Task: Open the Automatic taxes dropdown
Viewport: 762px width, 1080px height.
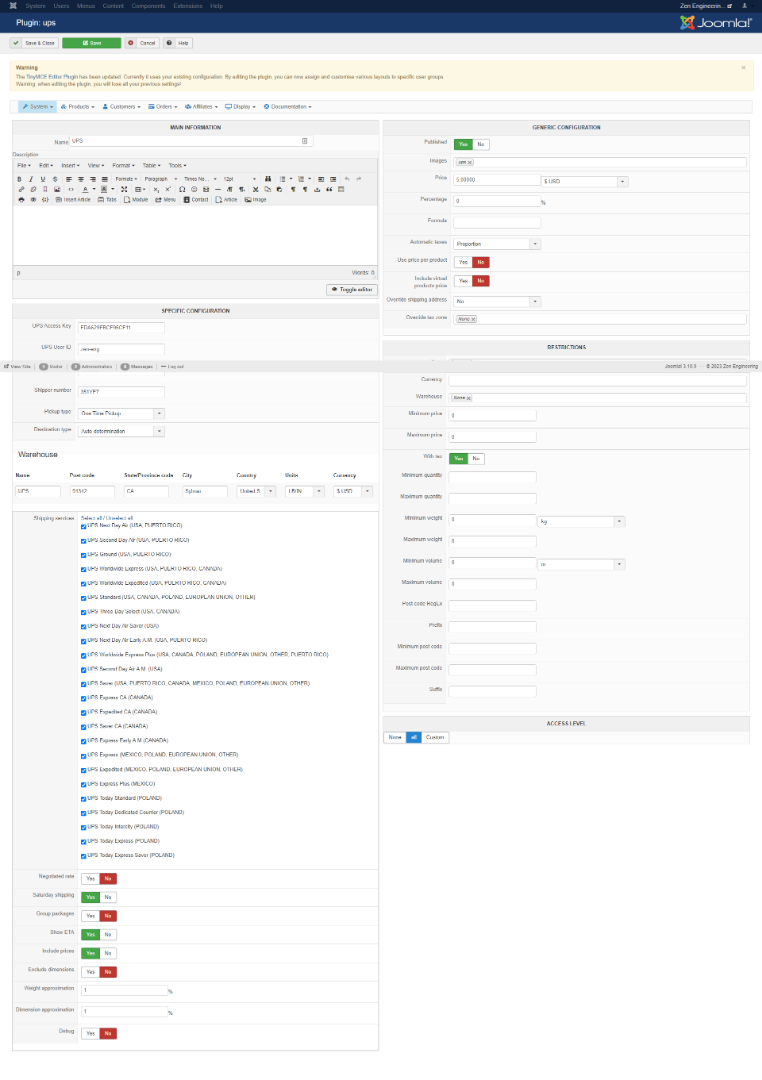Action: [497, 244]
